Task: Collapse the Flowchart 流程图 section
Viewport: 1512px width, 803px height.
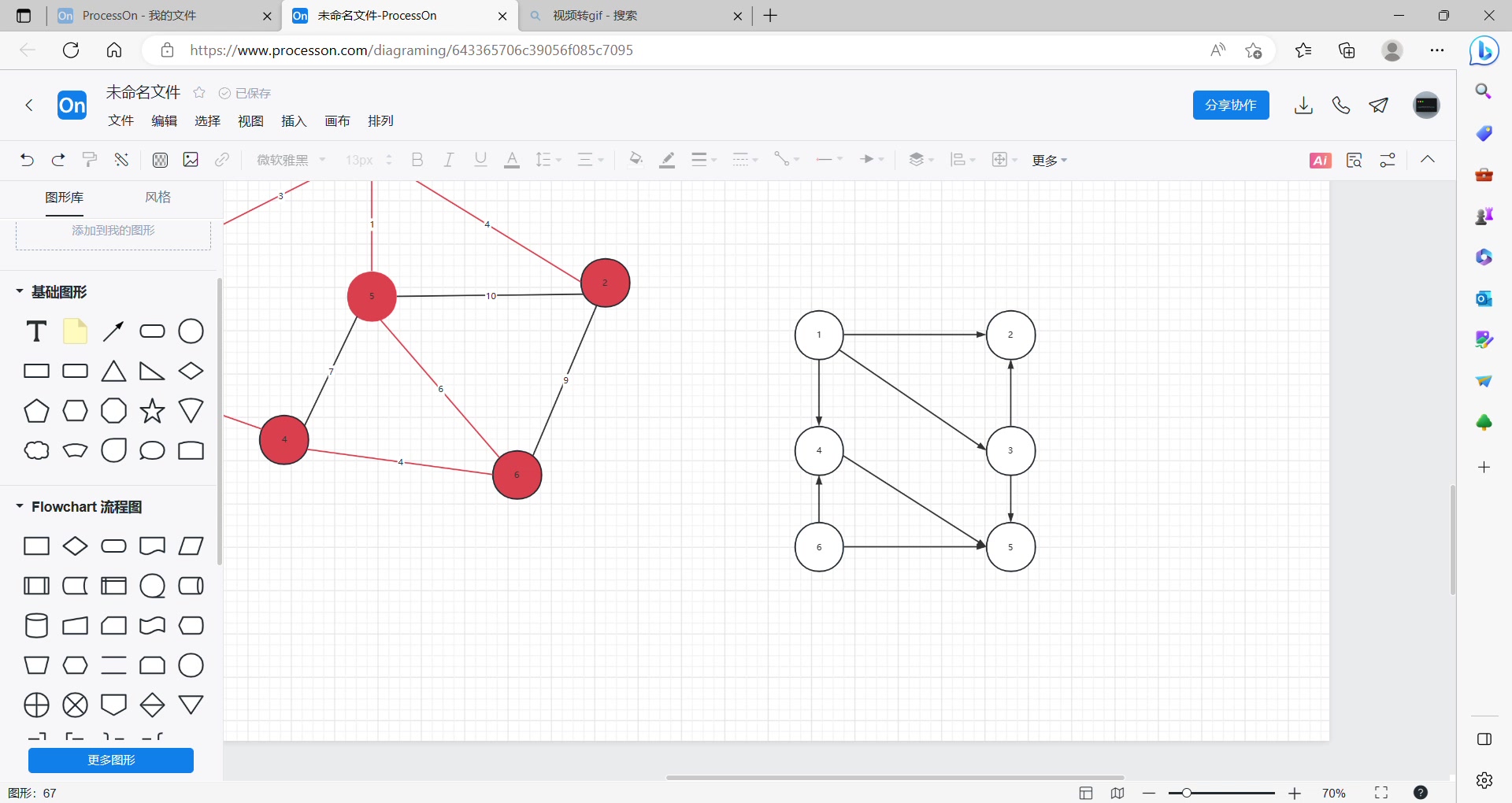Action: coord(20,506)
